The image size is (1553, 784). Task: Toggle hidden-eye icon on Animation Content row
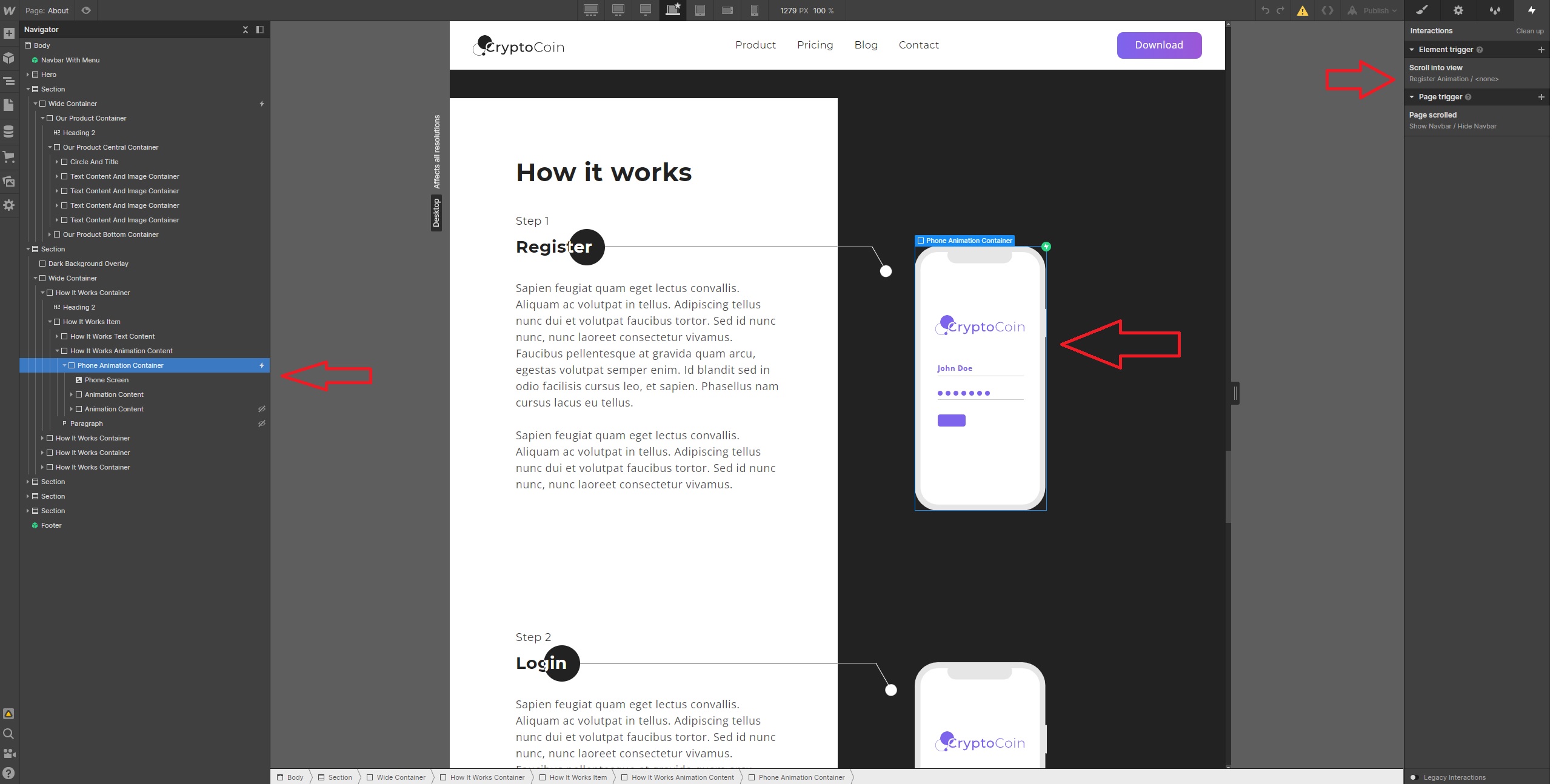262,409
